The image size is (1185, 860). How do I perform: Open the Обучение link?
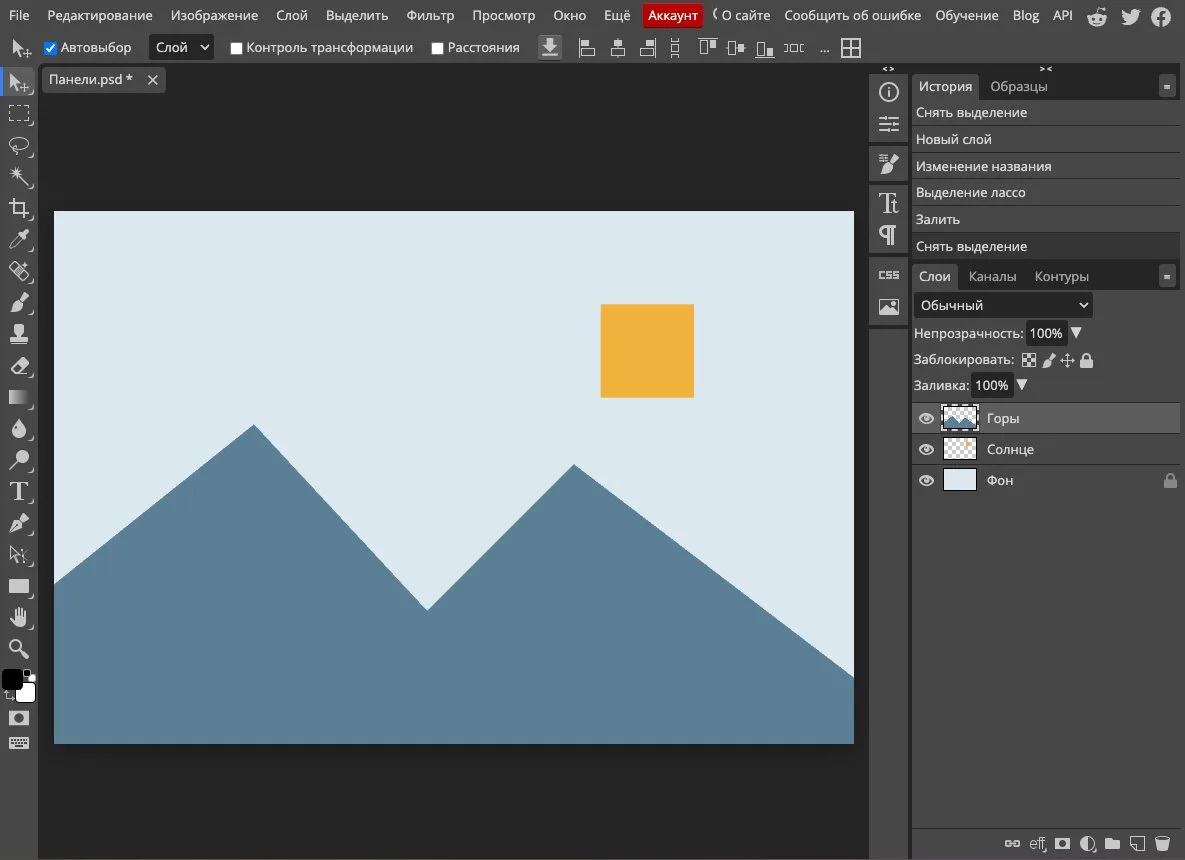click(x=967, y=16)
